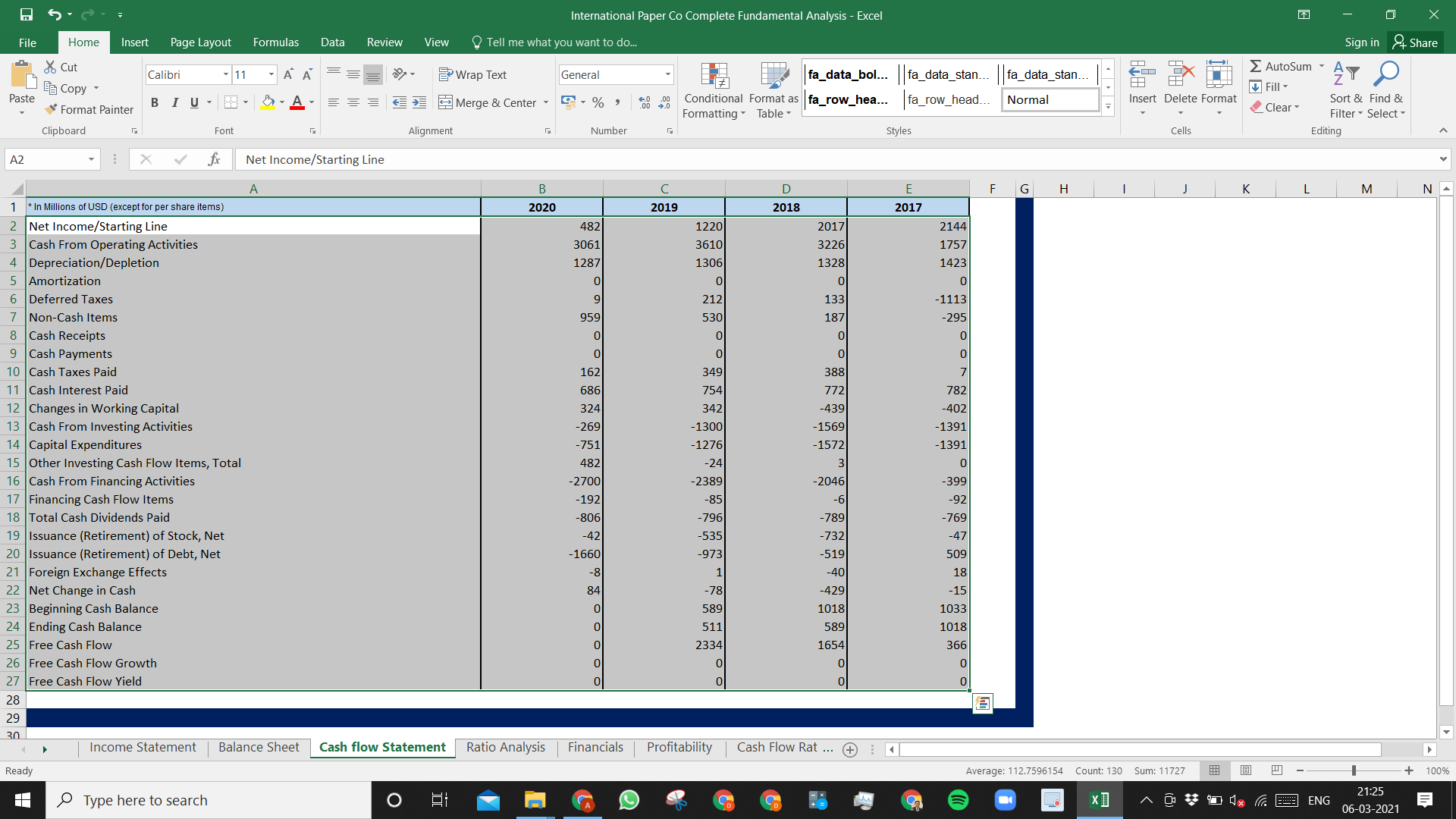Increase font size with the grow icon
1456x819 pixels.
(288, 74)
